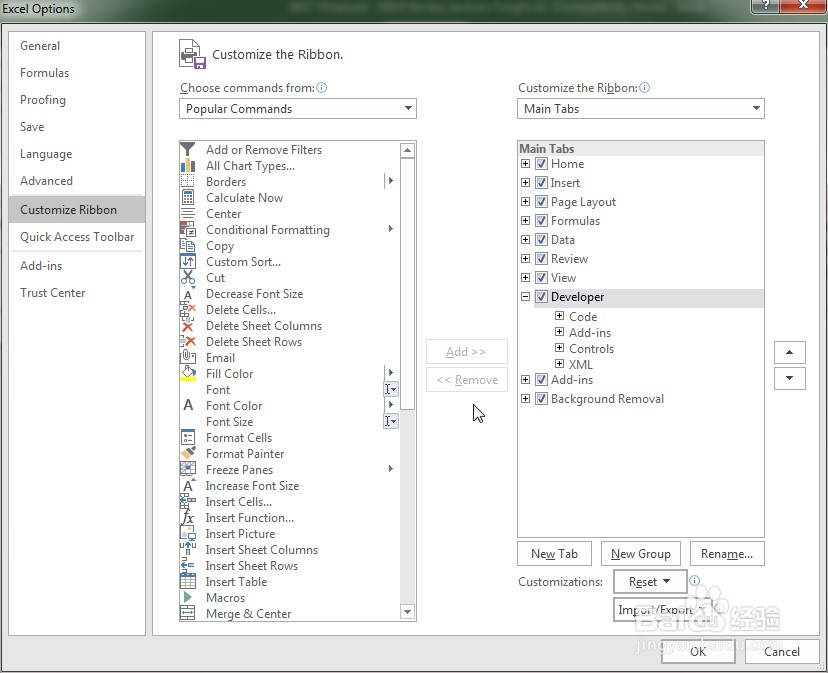Click the Choose commands from info icon

tap(322, 88)
